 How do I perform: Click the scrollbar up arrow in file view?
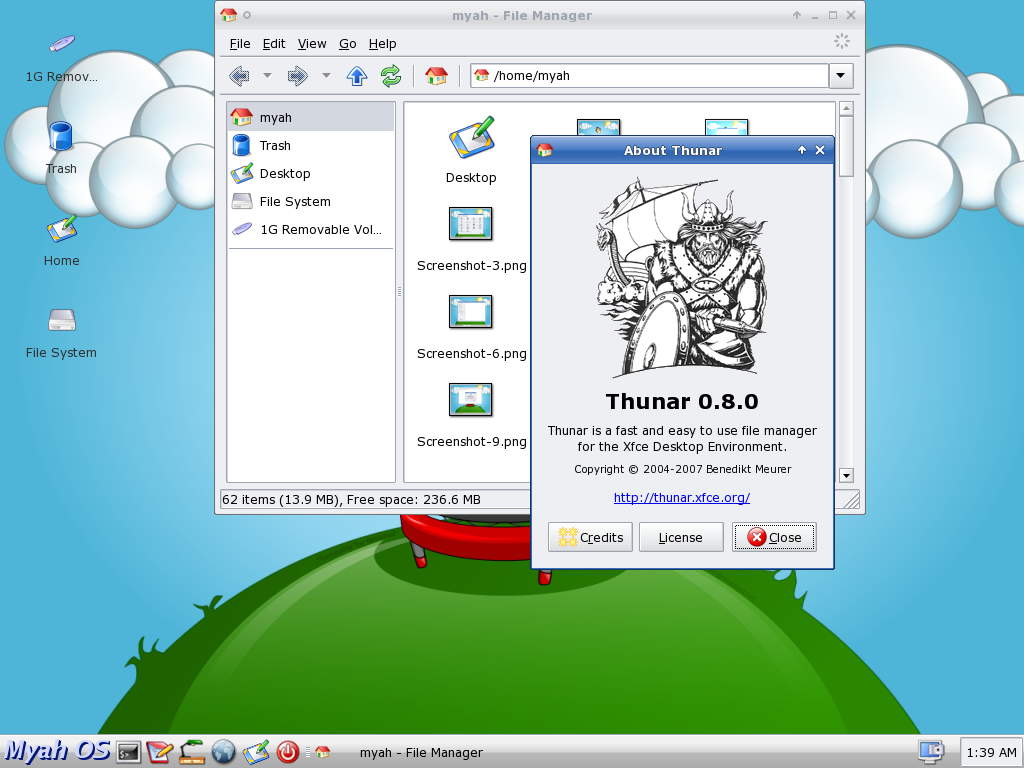coord(846,108)
